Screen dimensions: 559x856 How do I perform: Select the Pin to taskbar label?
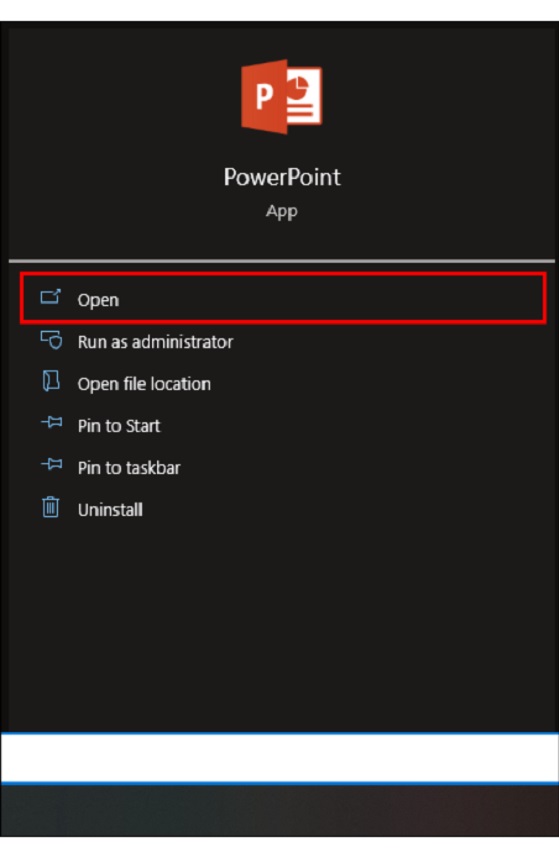pyautogui.click(x=129, y=468)
